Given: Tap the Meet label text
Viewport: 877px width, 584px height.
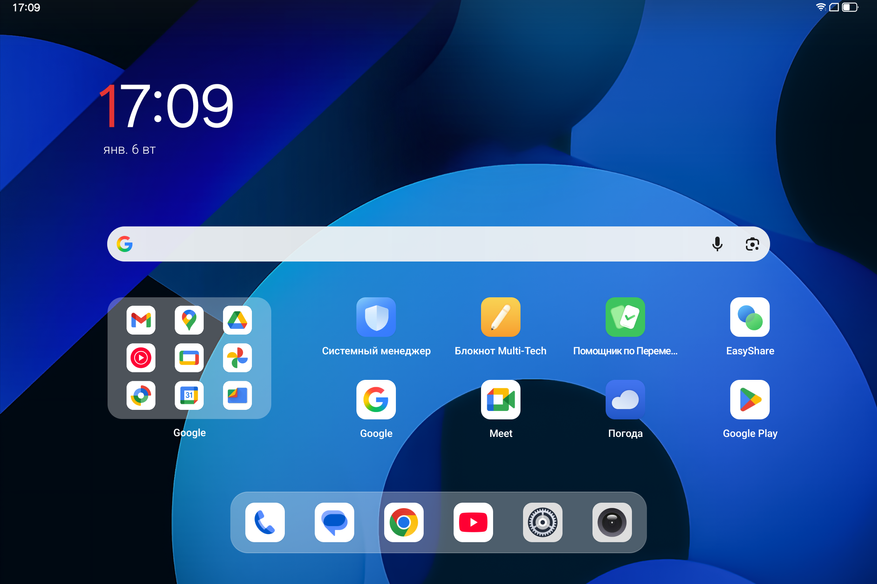Looking at the screenshot, I should (x=501, y=433).
